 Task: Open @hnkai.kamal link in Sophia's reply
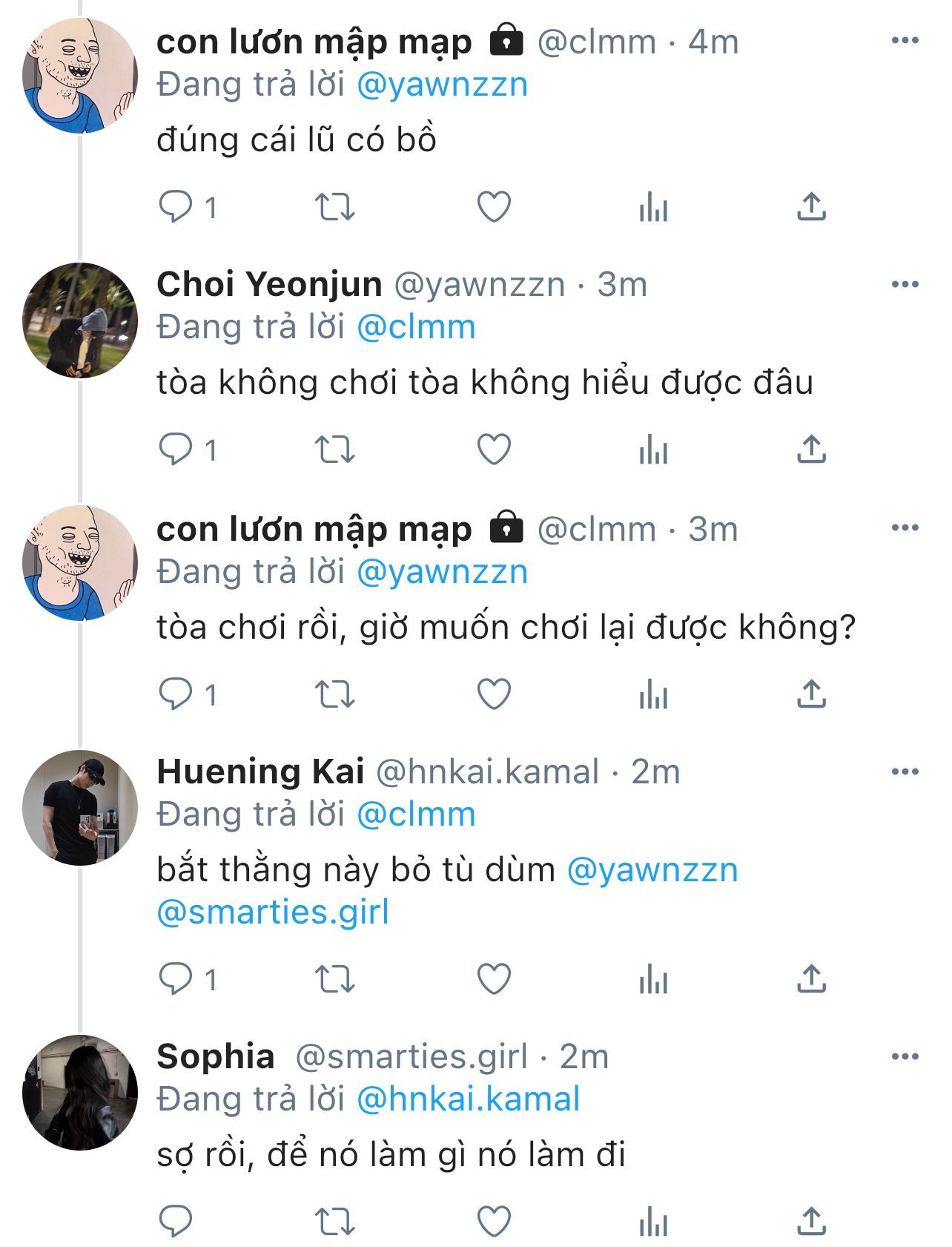[x=469, y=1099]
